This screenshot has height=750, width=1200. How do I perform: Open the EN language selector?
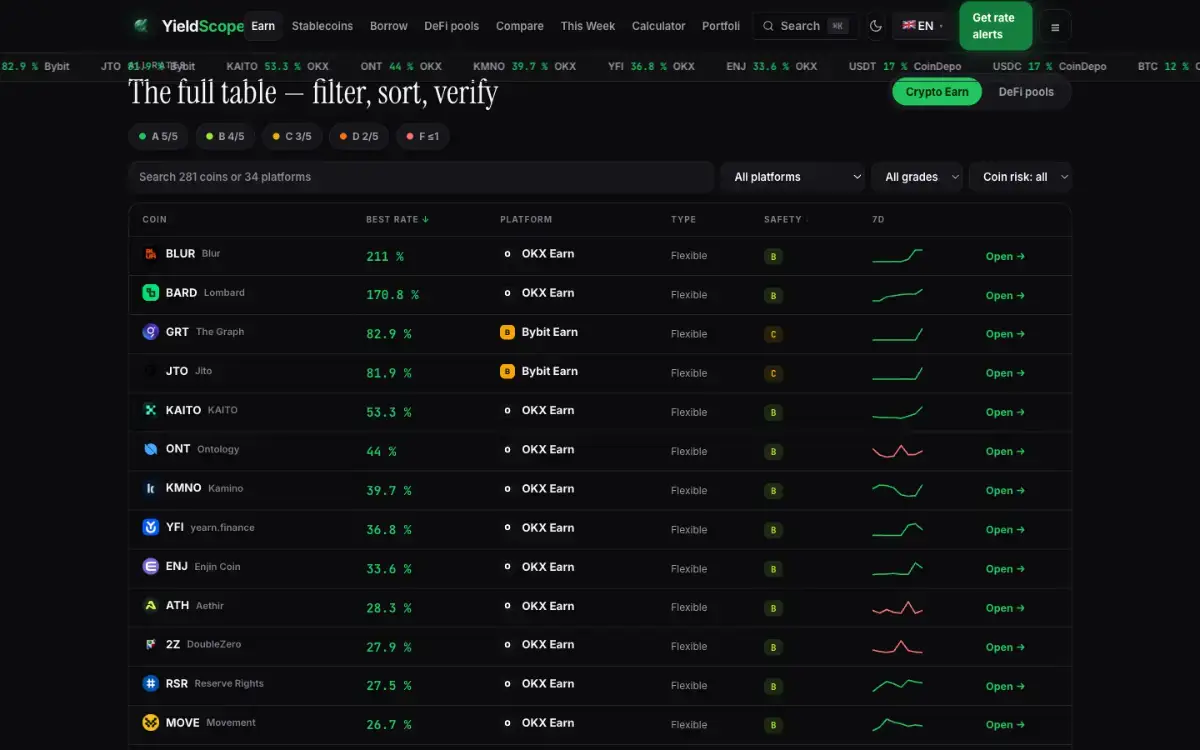(922, 26)
